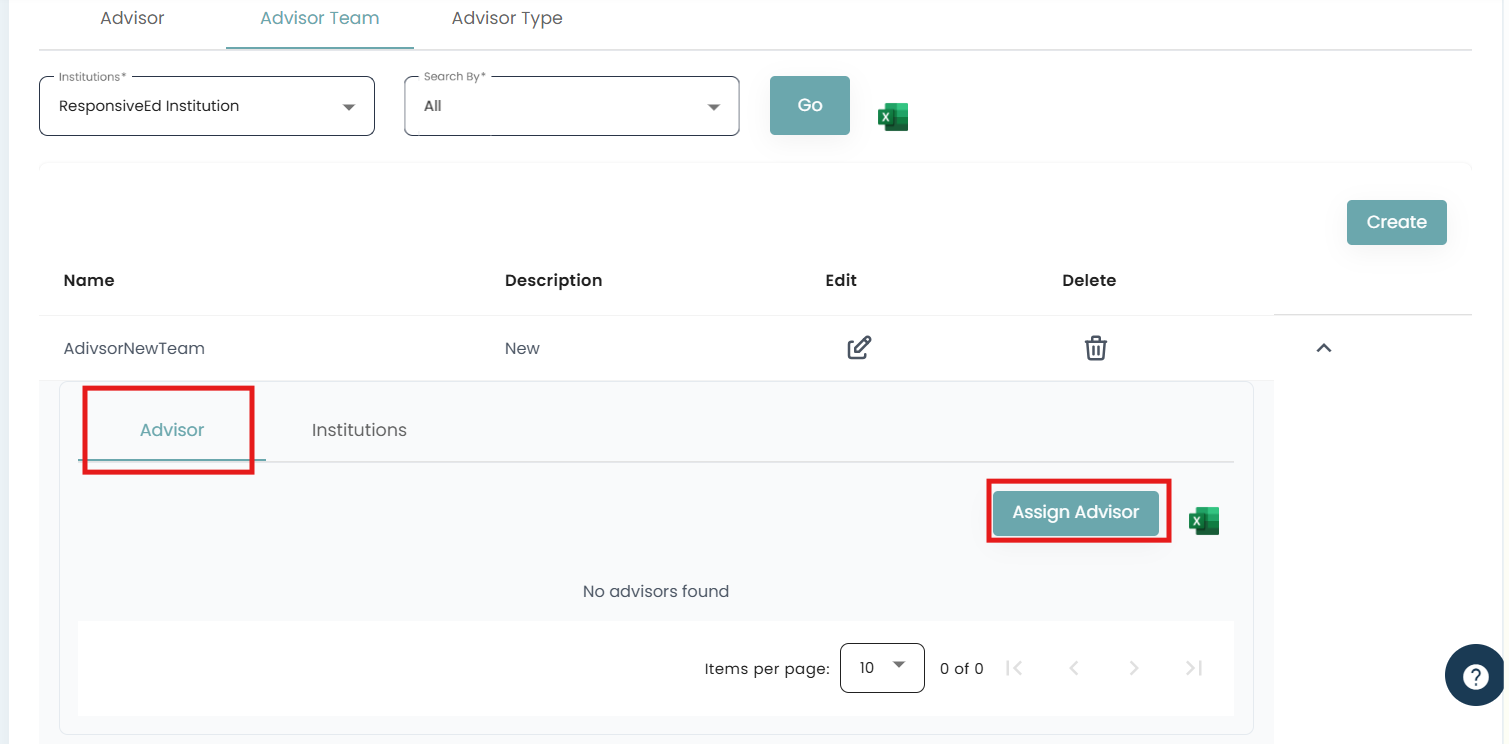The height and width of the screenshot is (744, 1509).
Task: Open the Items per page dropdown
Action: pos(882,667)
